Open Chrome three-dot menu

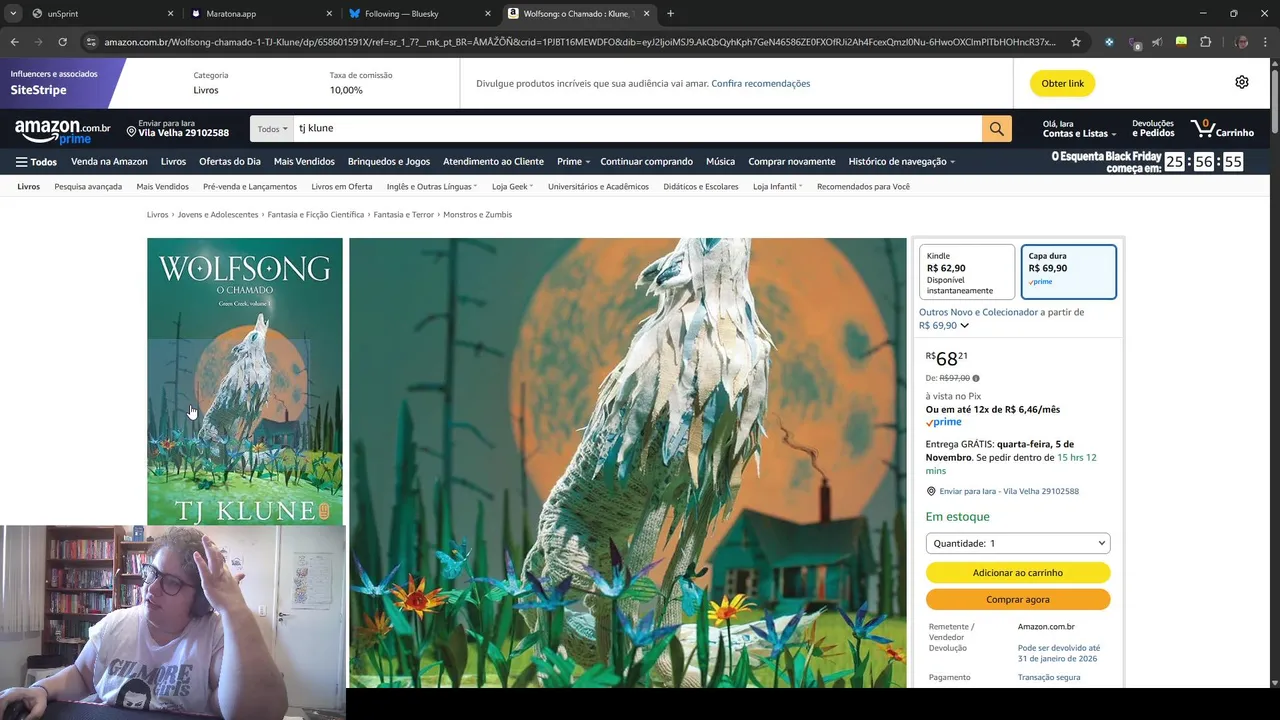1265,42
